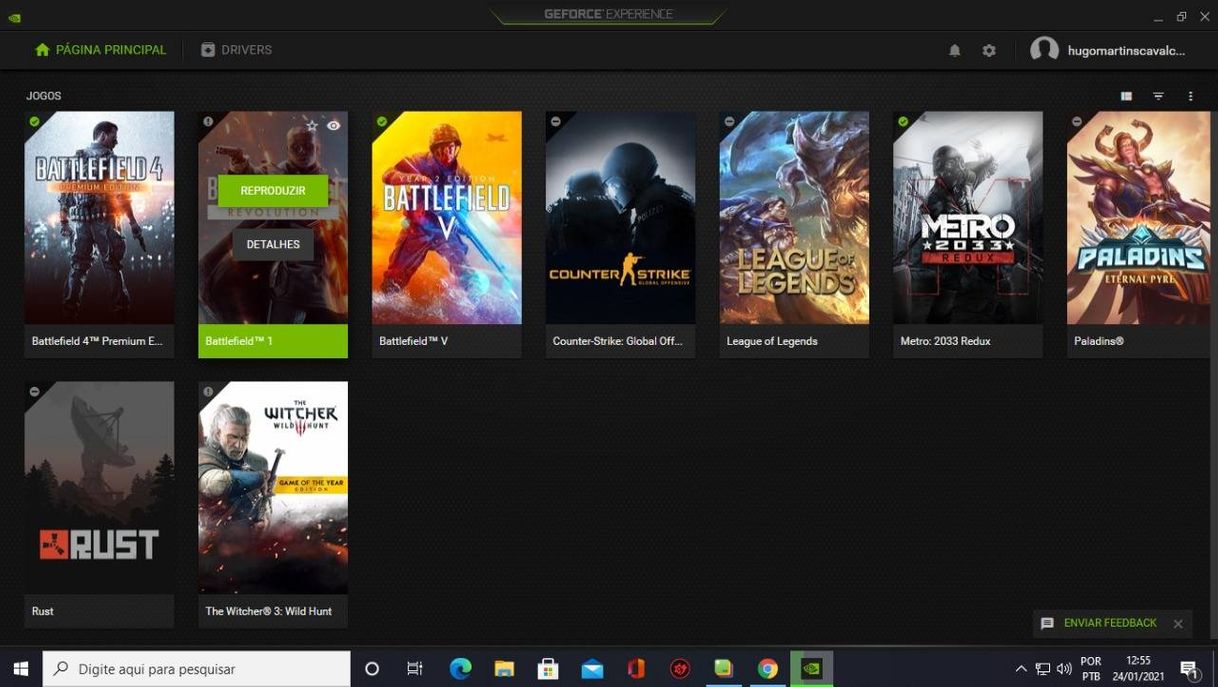Viewport: 1218px width, 687px height.
Task: Launch Microsoft Edge from taskbar
Action: [460, 669]
